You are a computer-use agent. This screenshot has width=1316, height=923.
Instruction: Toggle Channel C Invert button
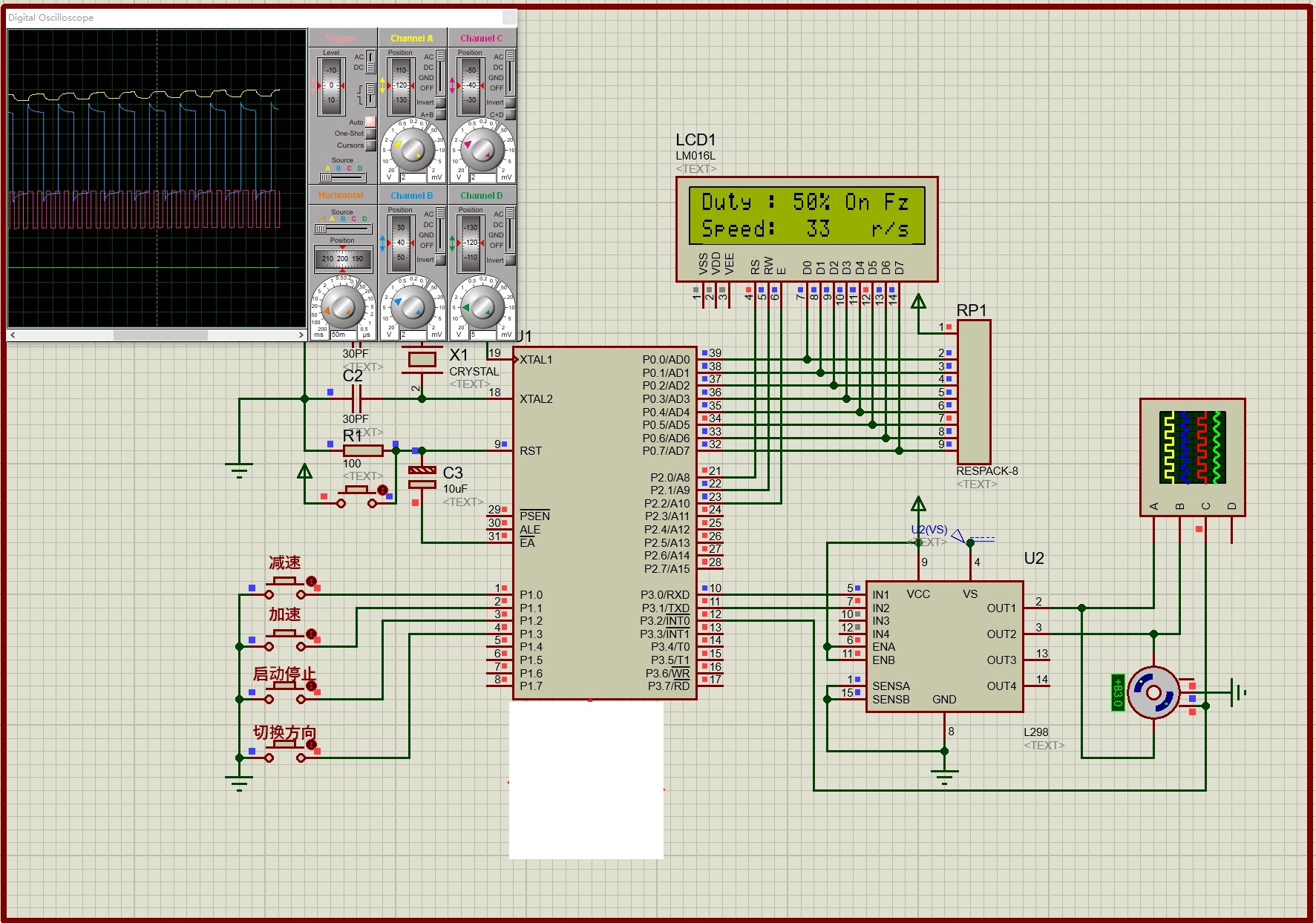pyautogui.click(x=510, y=102)
